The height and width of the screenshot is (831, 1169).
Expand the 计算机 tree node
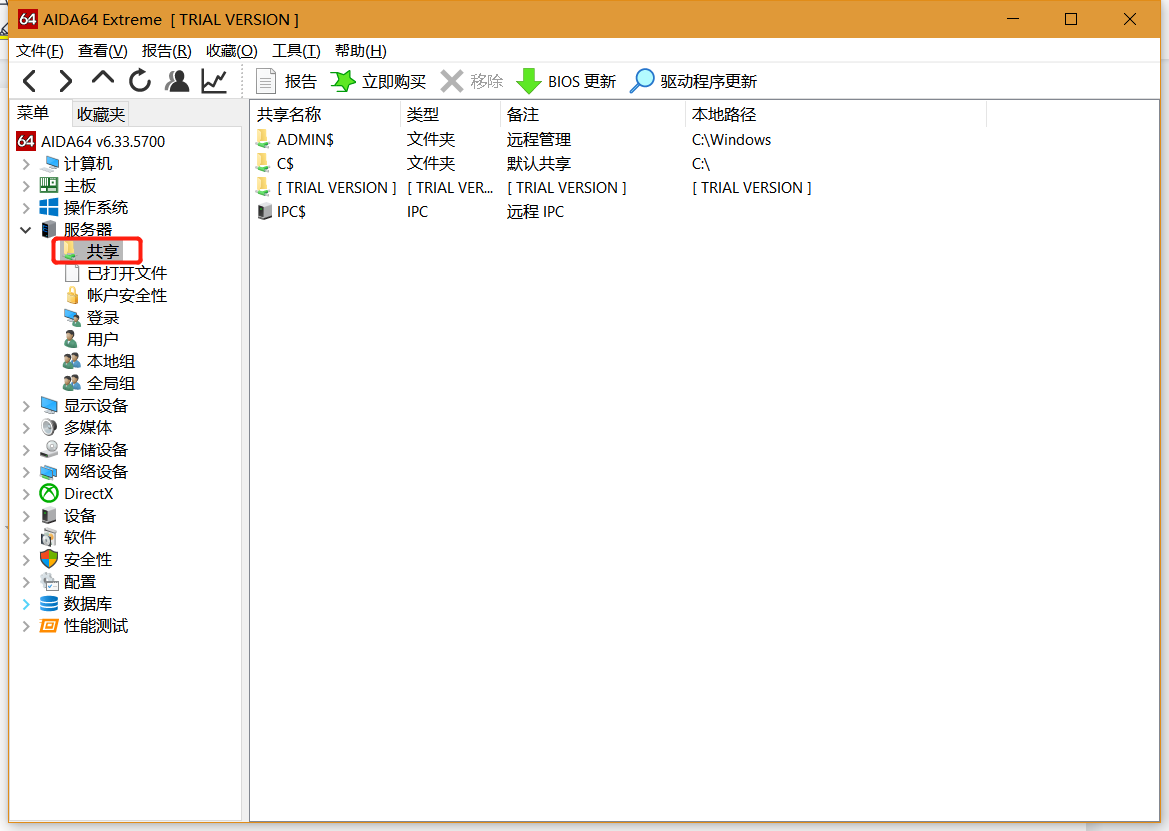point(26,164)
